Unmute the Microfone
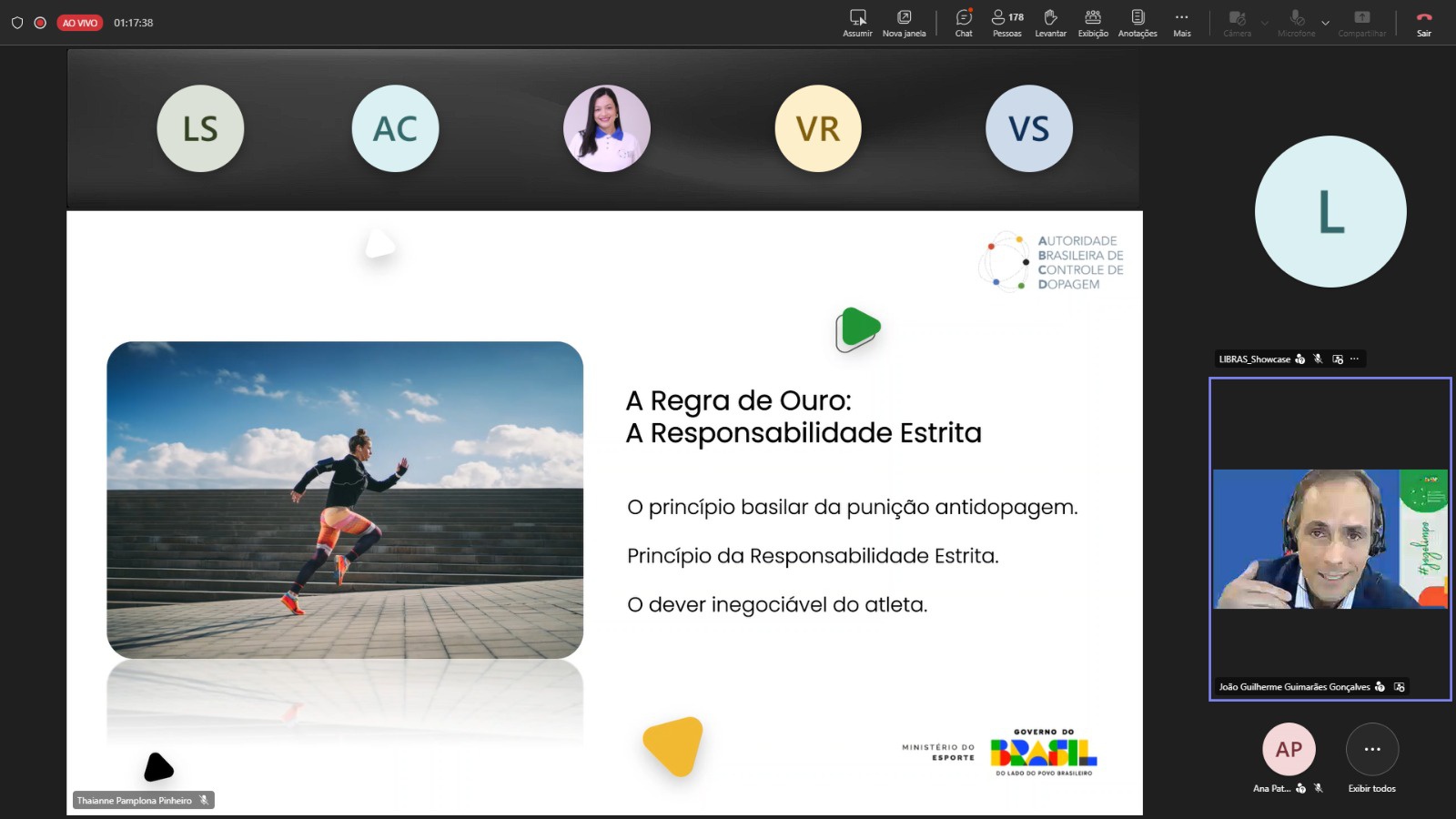 1296,16
